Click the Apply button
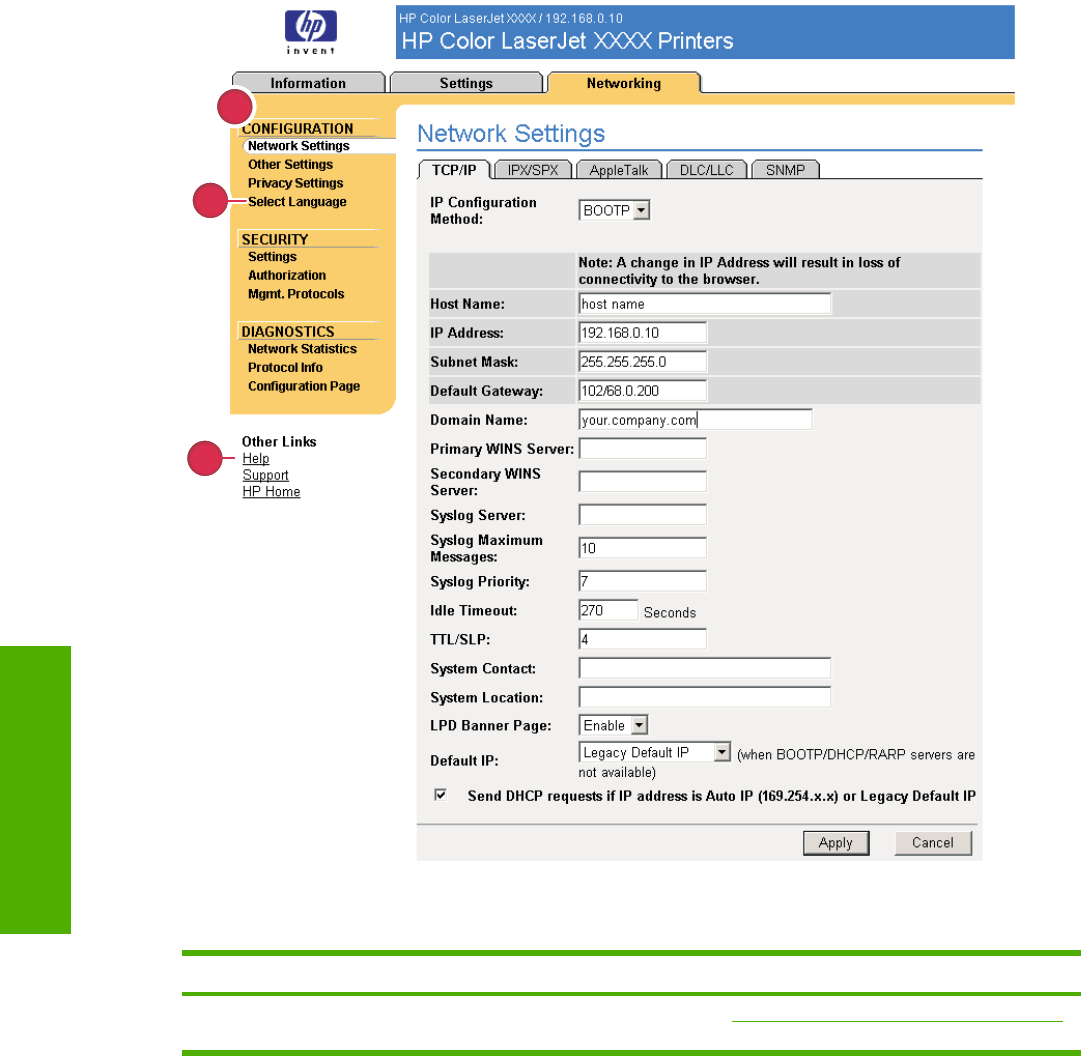 click(x=836, y=843)
